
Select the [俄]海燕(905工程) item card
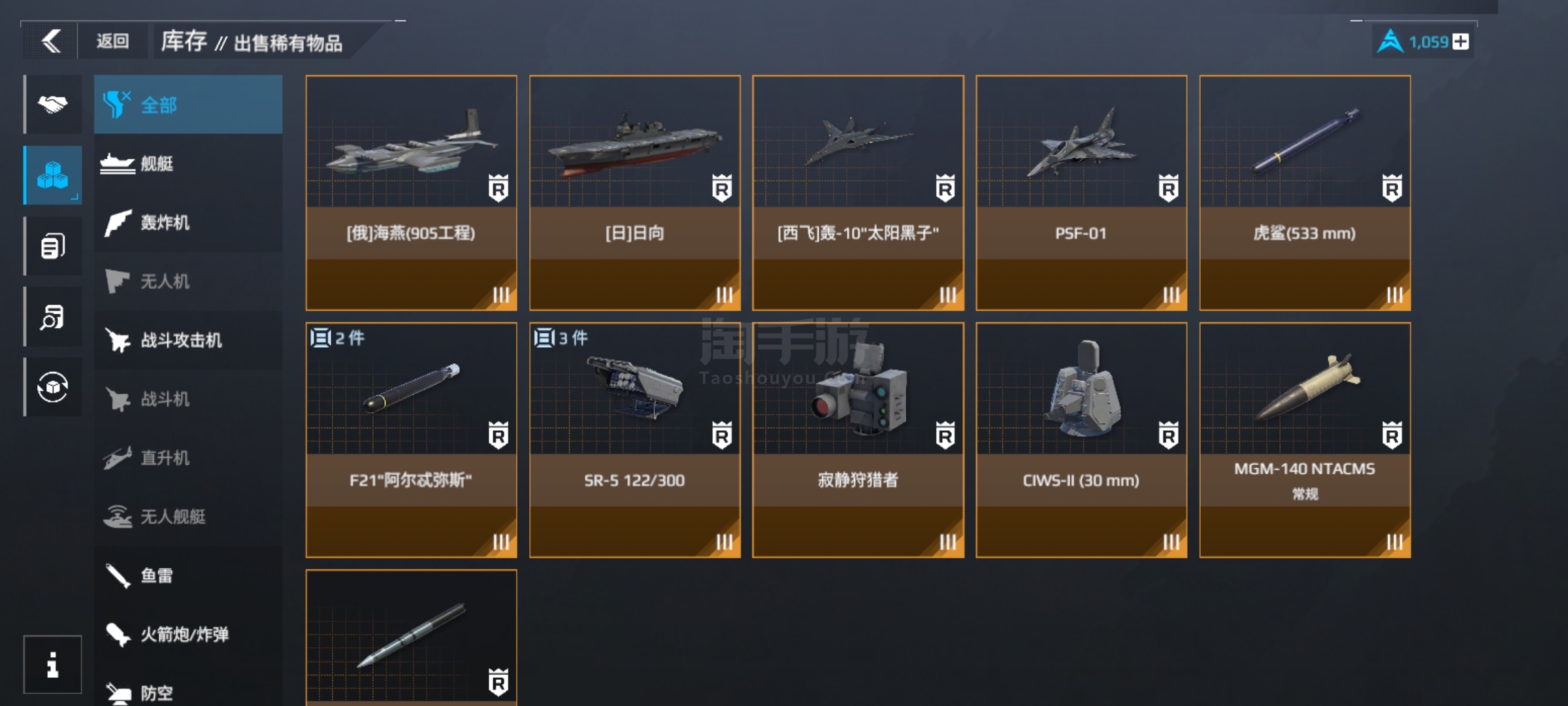click(412, 193)
